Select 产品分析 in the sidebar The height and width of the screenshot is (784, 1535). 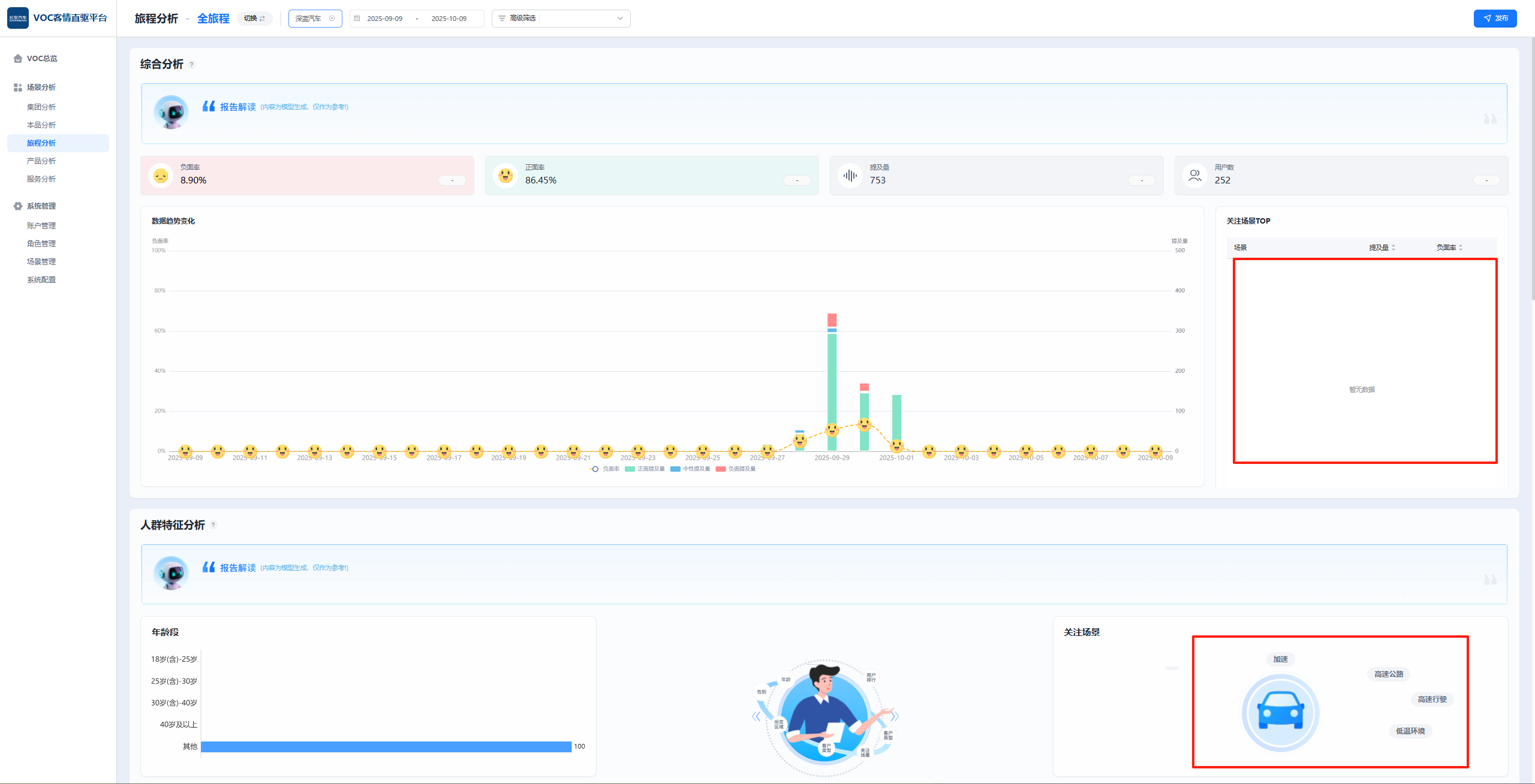(41, 161)
